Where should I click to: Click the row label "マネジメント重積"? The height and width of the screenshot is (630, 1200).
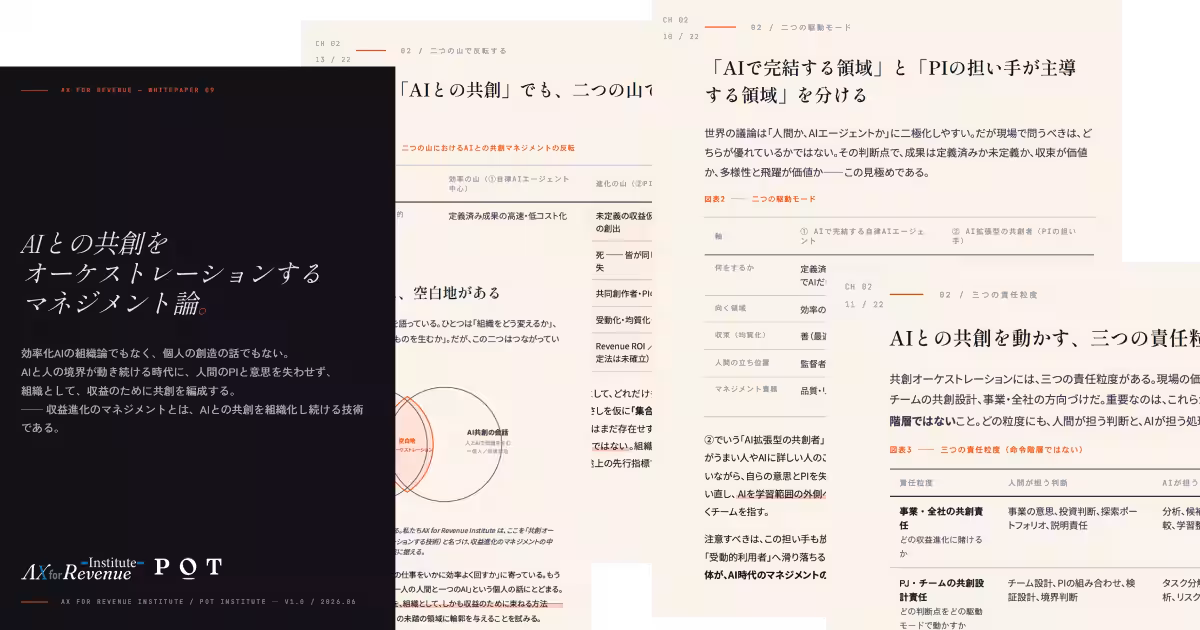[x=745, y=388]
